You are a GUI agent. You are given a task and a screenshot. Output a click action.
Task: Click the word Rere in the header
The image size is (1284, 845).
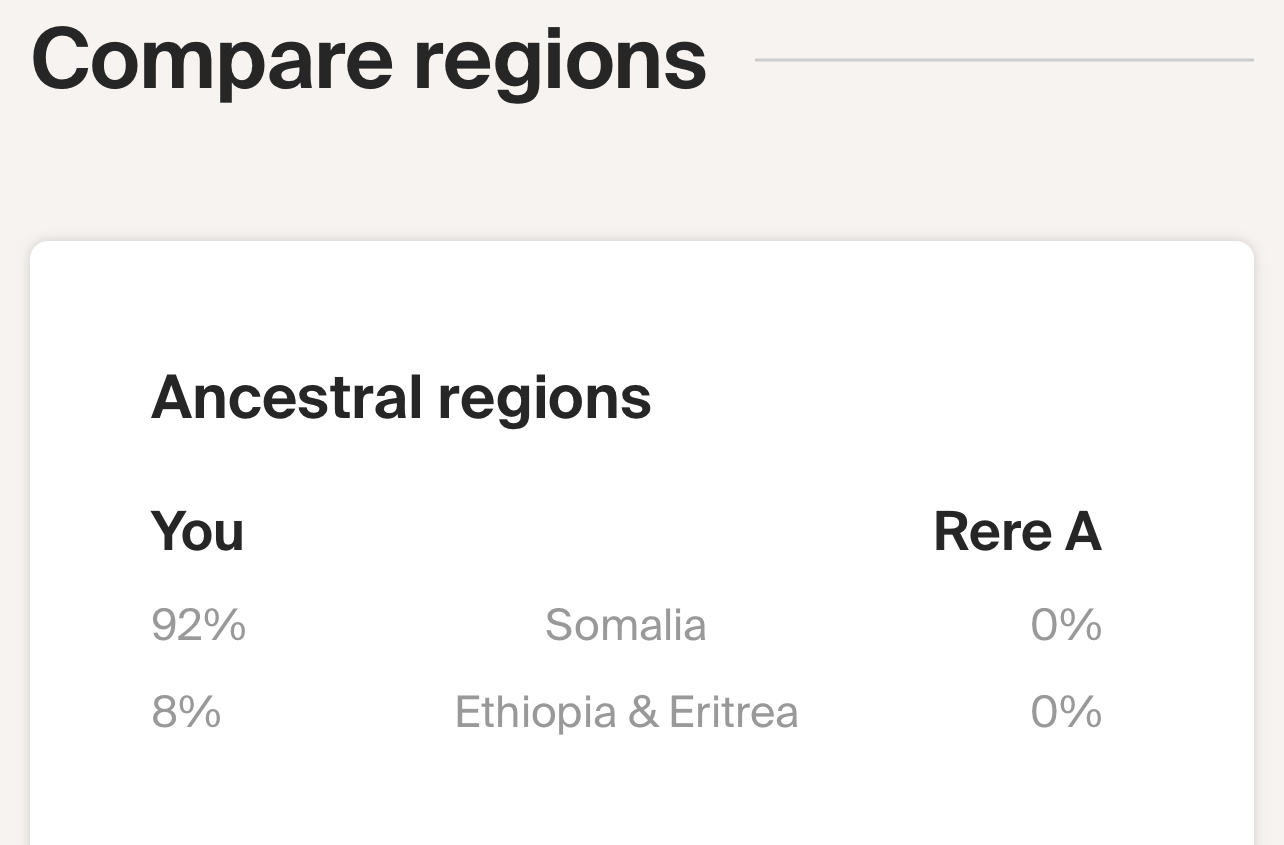992,531
